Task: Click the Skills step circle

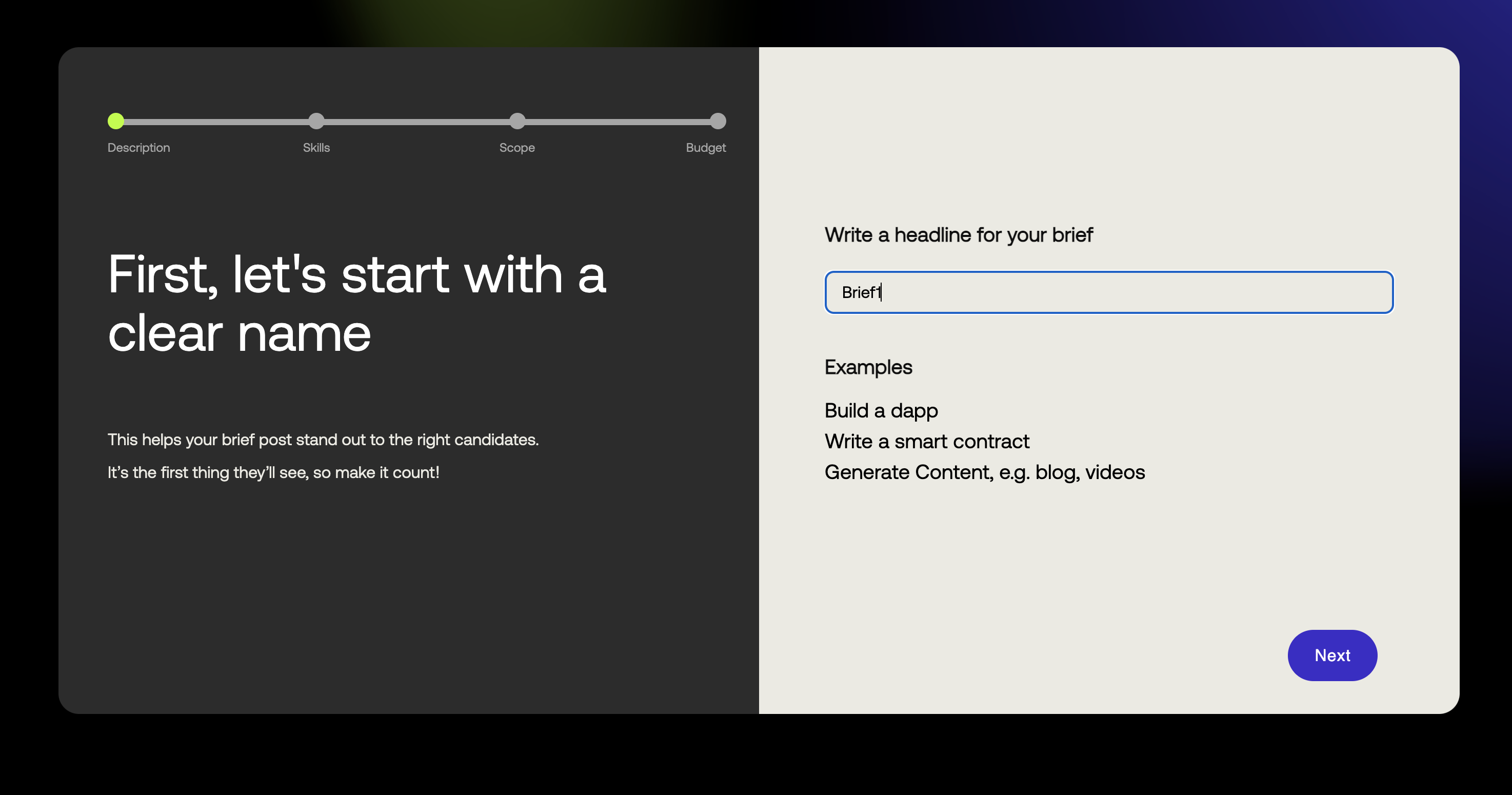Action: coord(316,121)
